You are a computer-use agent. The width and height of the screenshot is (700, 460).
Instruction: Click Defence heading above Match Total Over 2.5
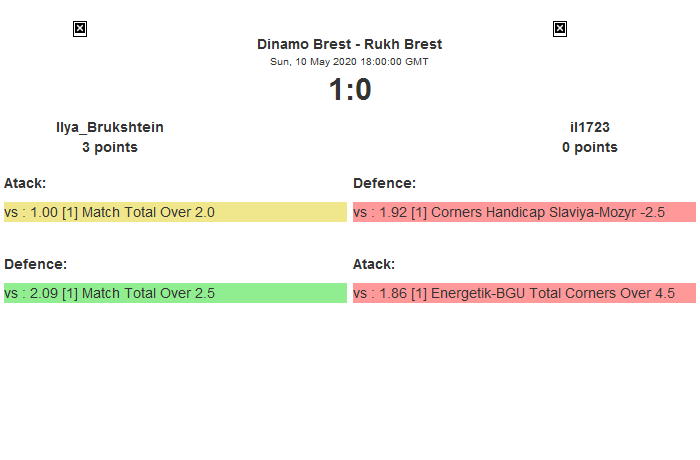[x=35, y=264]
